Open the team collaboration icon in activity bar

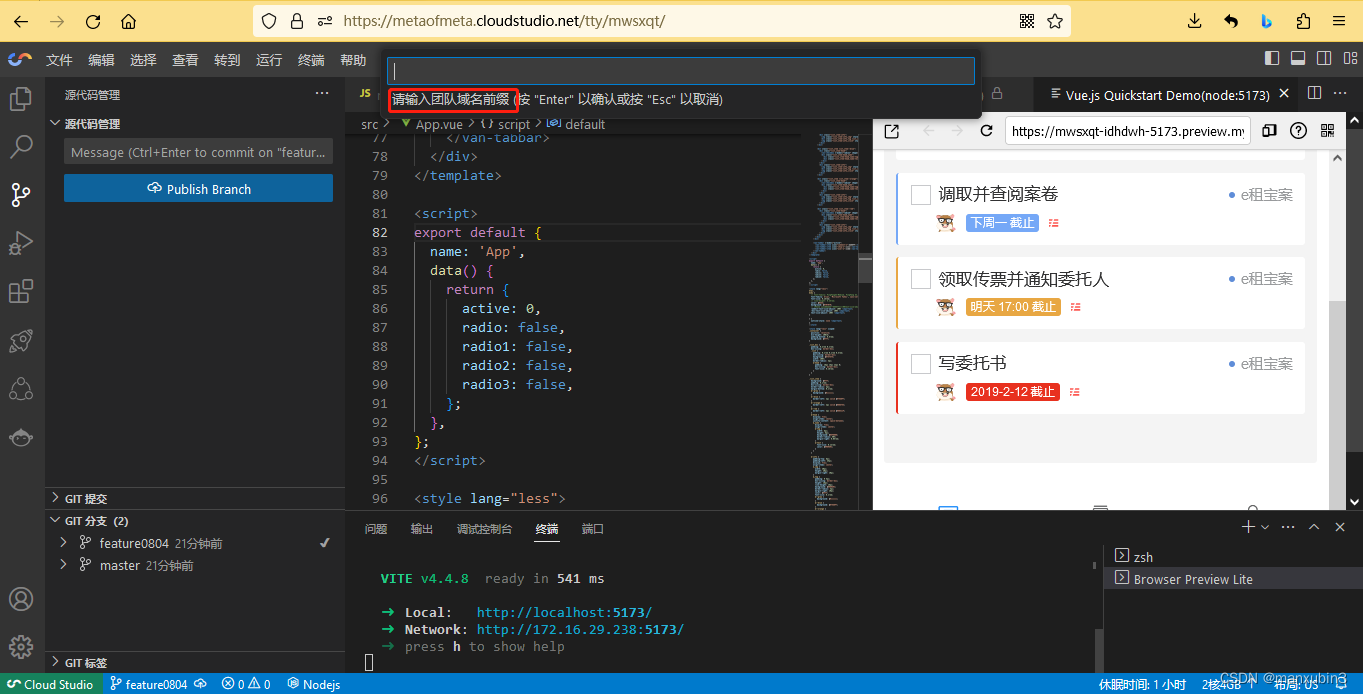click(21, 388)
